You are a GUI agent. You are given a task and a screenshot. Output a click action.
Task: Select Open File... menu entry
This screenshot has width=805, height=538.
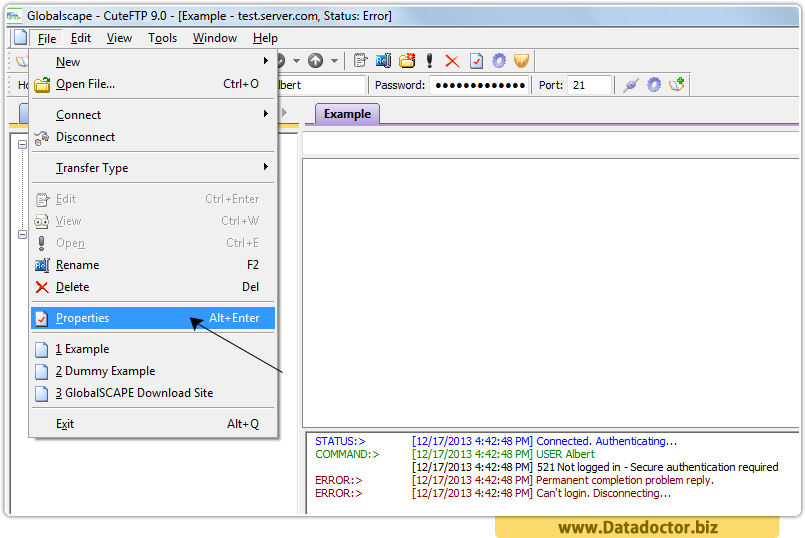[x=153, y=84]
